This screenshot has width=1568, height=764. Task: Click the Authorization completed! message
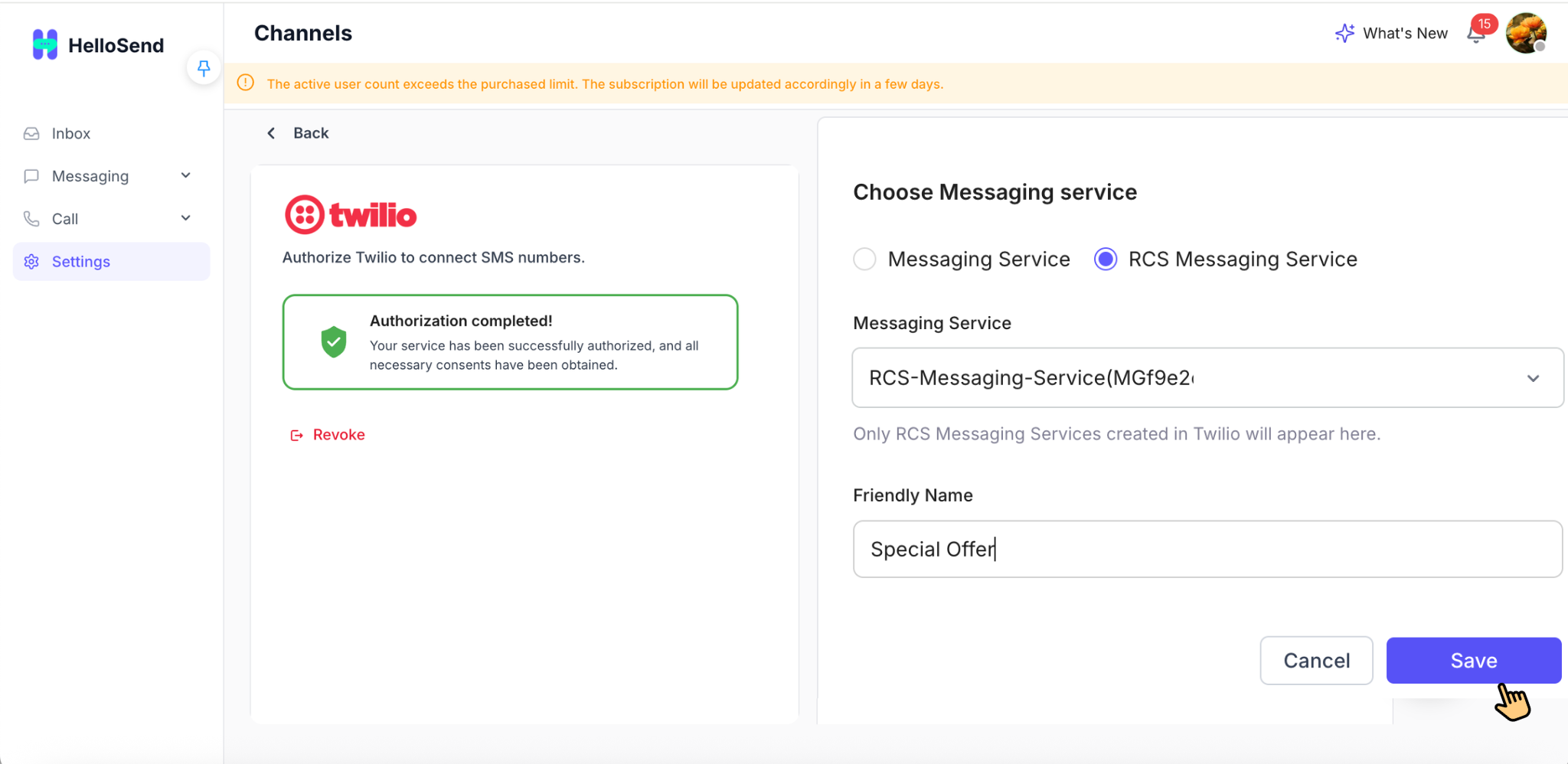(x=461, y=321)
